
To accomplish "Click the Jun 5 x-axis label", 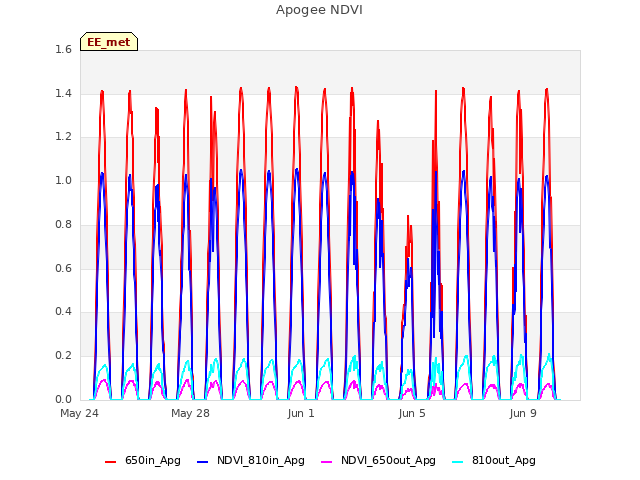I will point(412,413).
